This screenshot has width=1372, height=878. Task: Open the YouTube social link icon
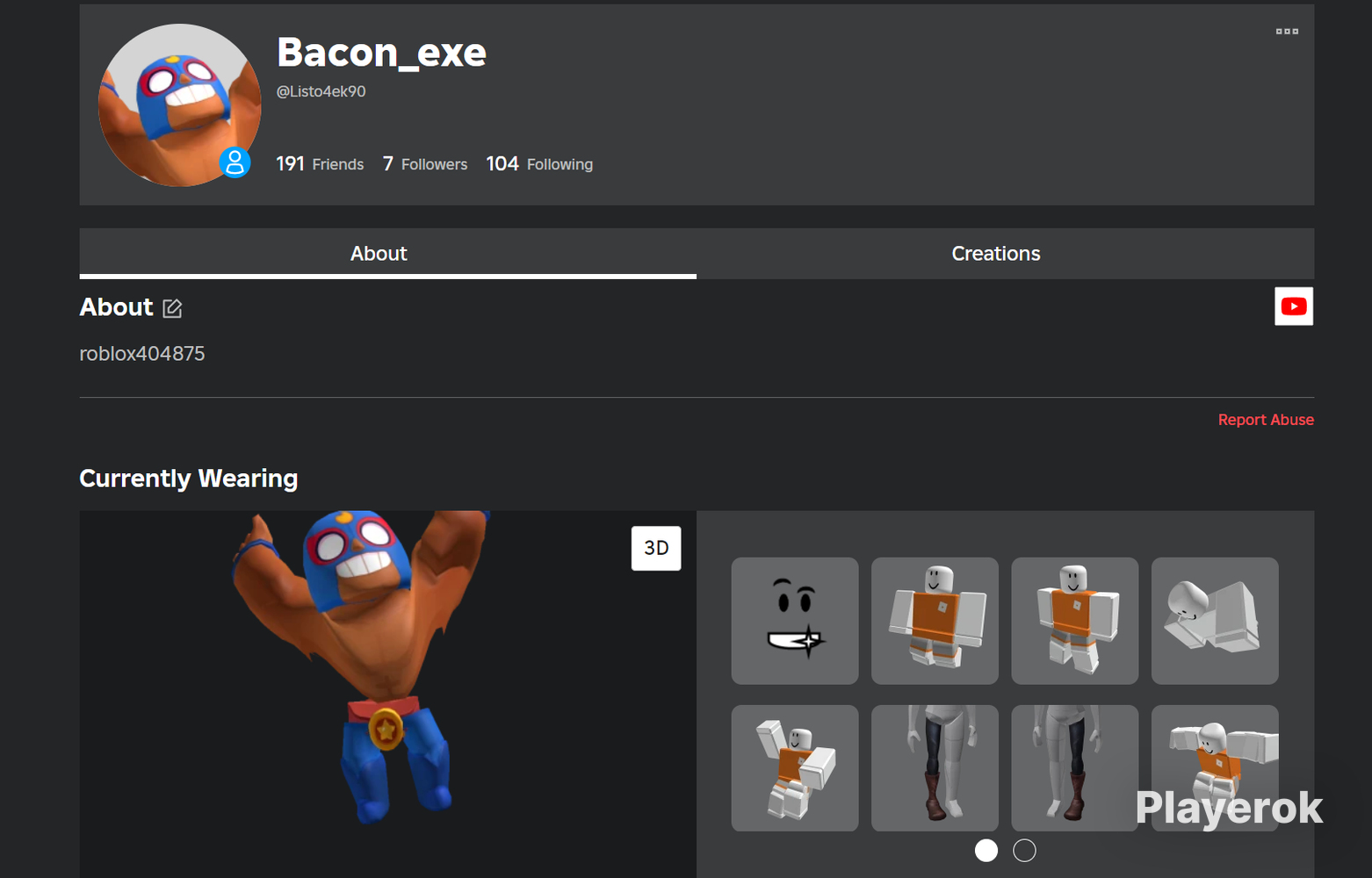[x=1294, y=306]
